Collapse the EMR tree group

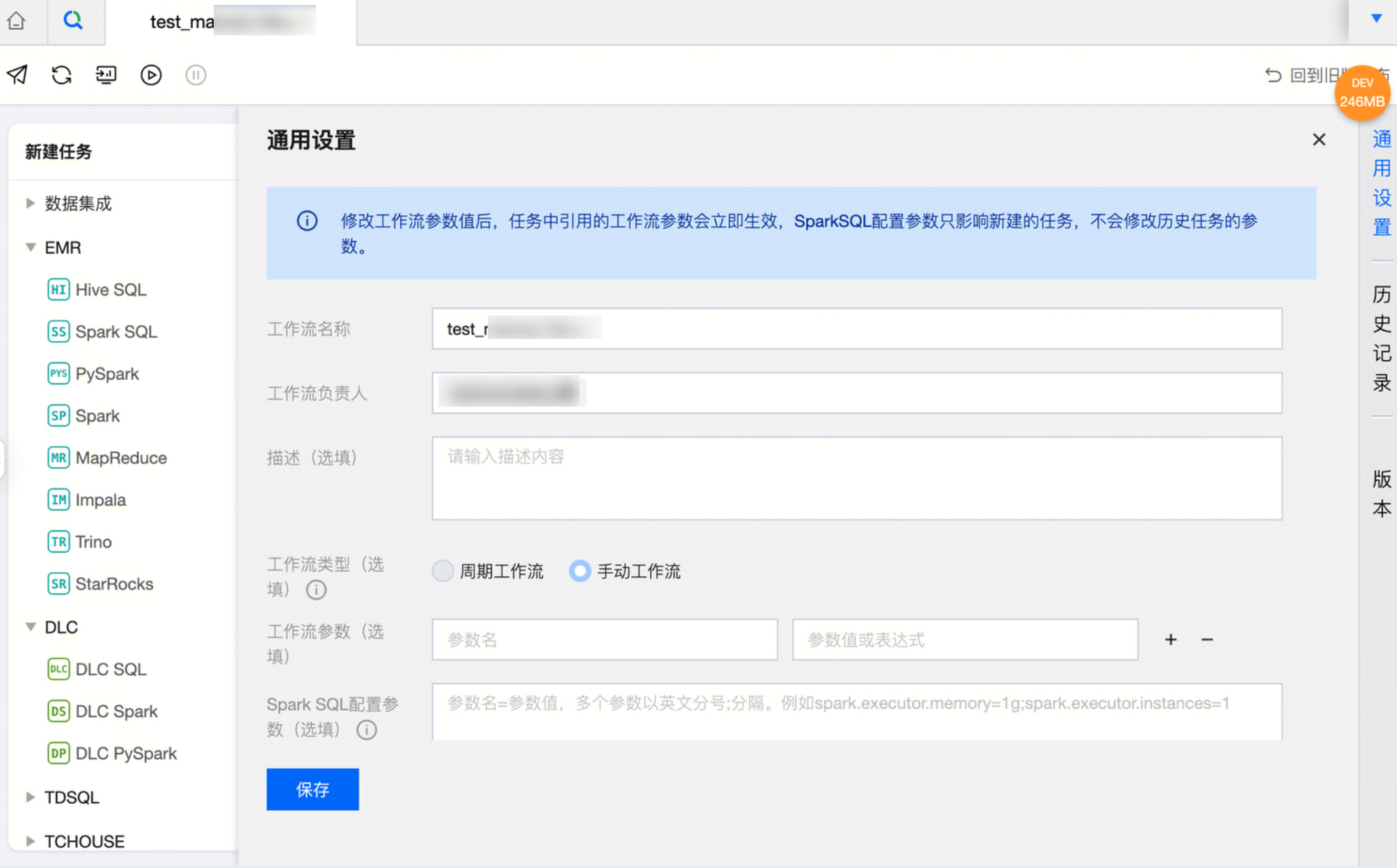31,247
